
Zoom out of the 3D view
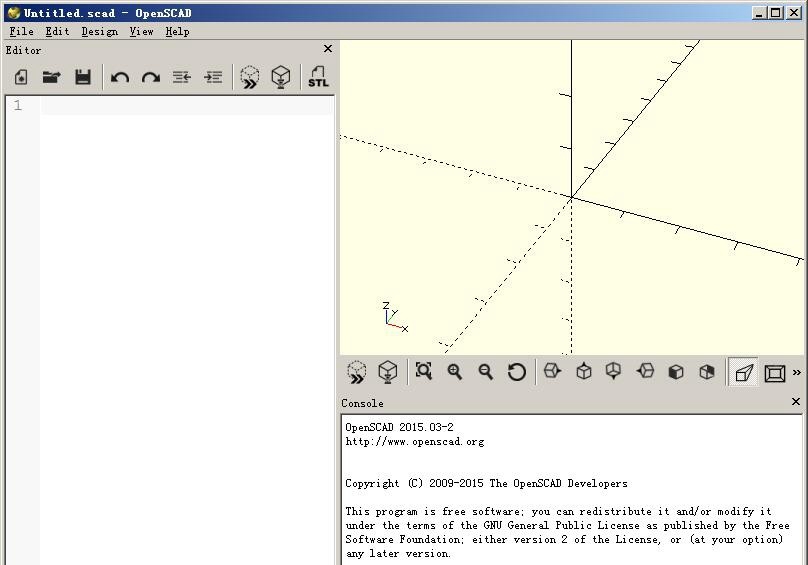485,372
